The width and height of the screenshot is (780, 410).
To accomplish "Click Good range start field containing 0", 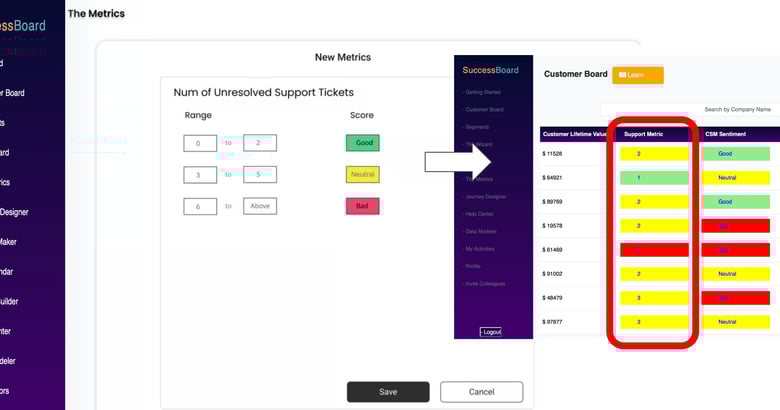I will 200,143.
